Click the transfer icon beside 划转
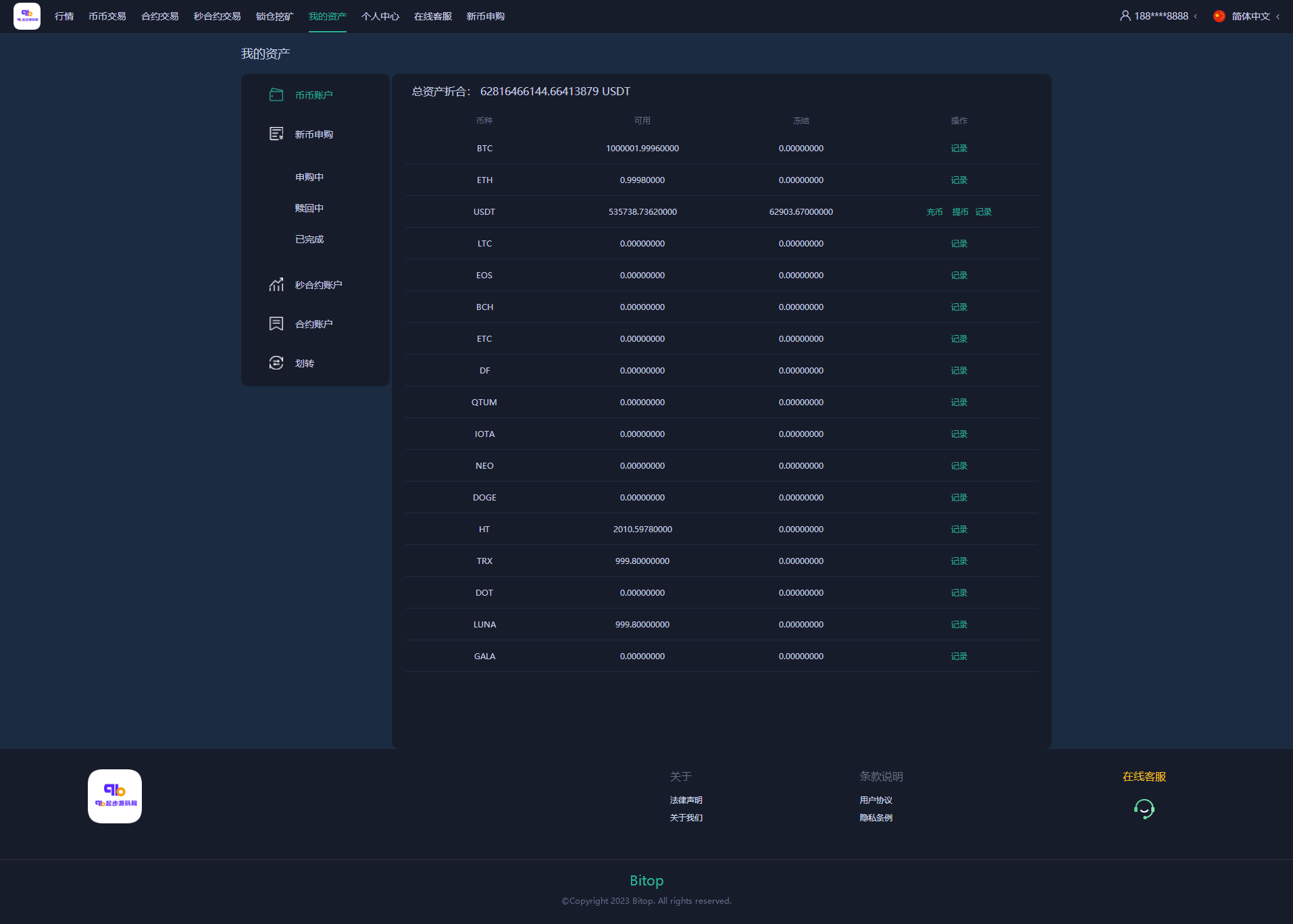This screenshot has width=1293, height=924. 276,363
